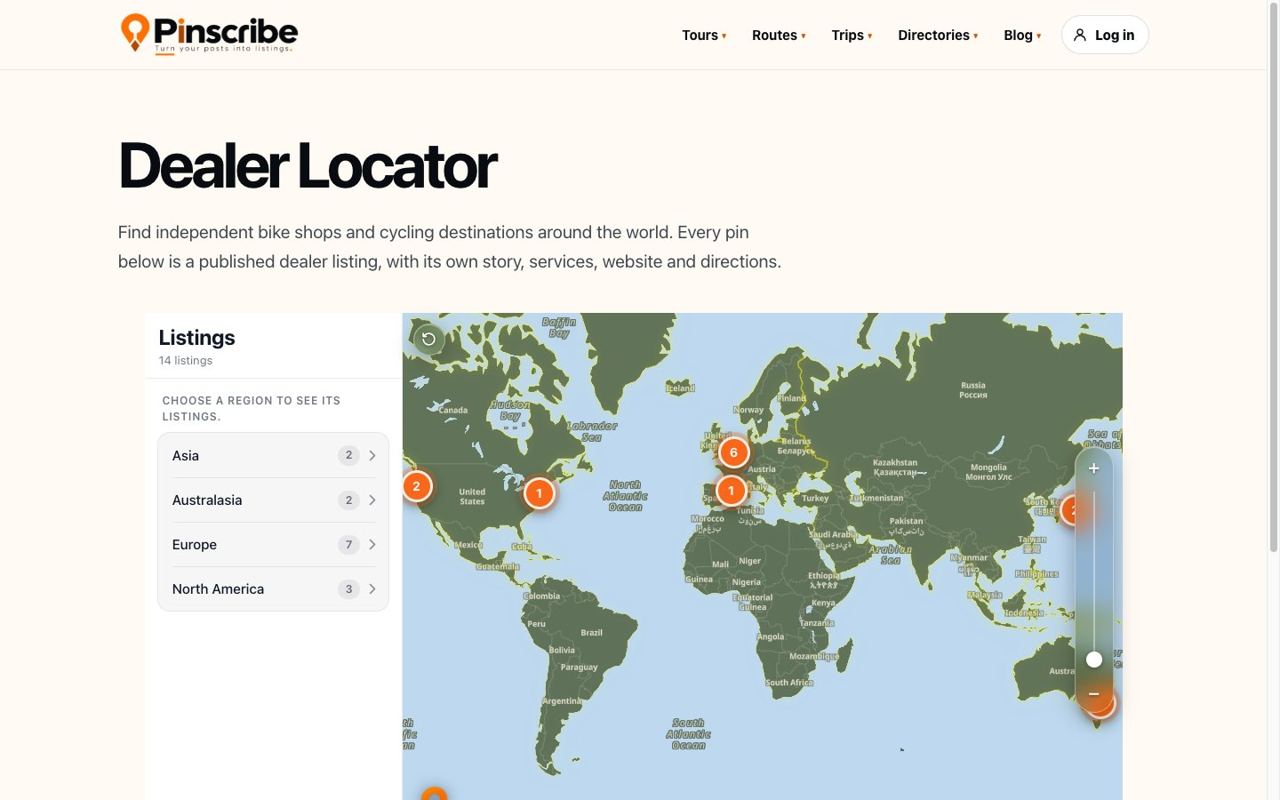
Task: Click the count badge 3 for North America
Action: pos(348,589)
